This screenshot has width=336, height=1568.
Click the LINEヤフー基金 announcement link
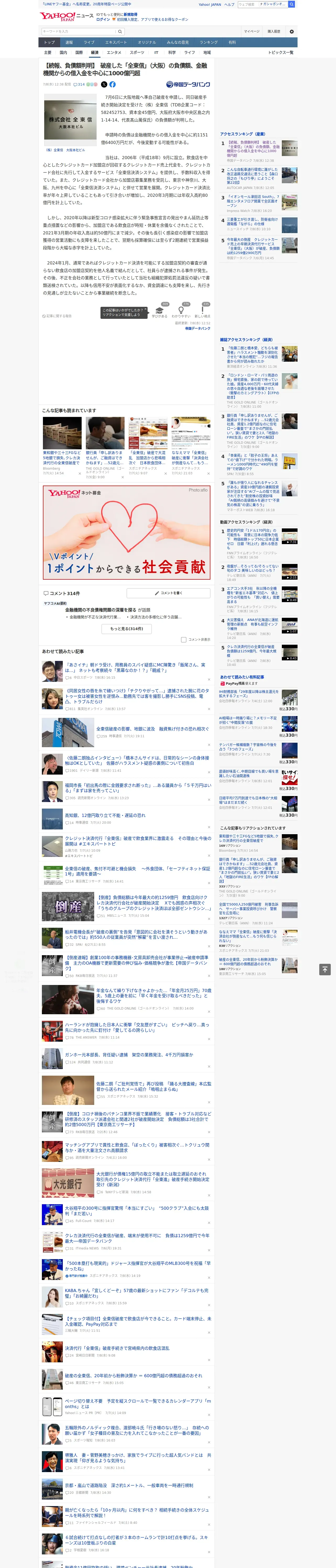[87, 4]
